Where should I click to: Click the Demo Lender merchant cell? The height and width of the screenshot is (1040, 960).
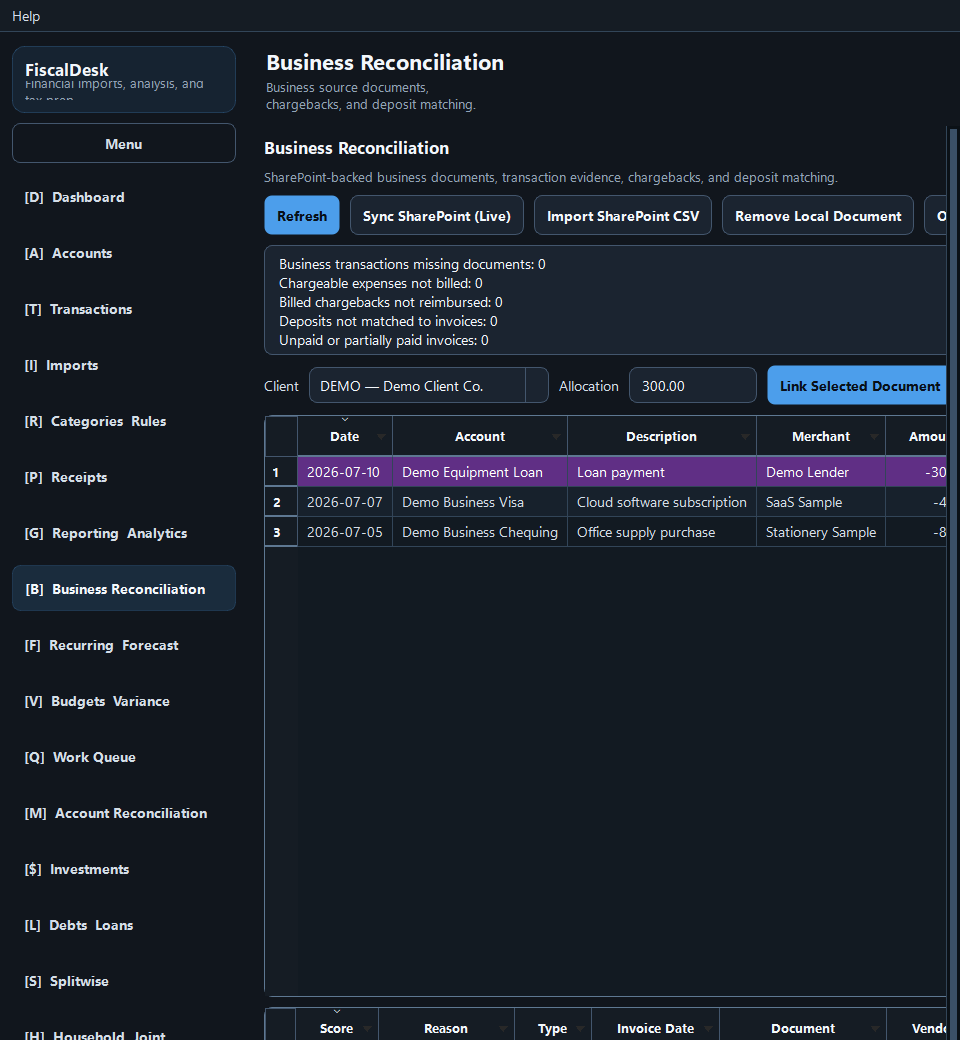[821, 472]
